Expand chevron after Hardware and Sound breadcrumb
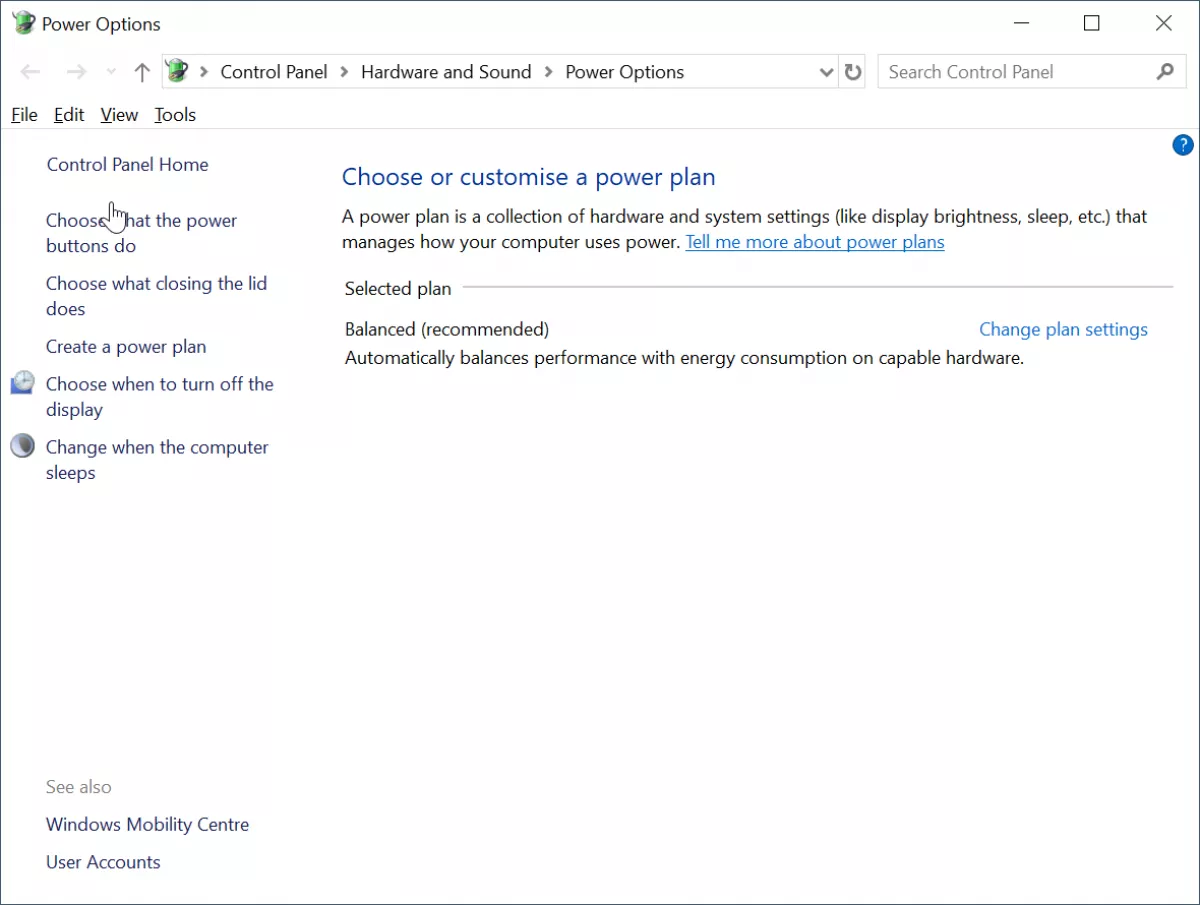The height and width of the screenshot is (905, 1200). click(x=549, y=72)
